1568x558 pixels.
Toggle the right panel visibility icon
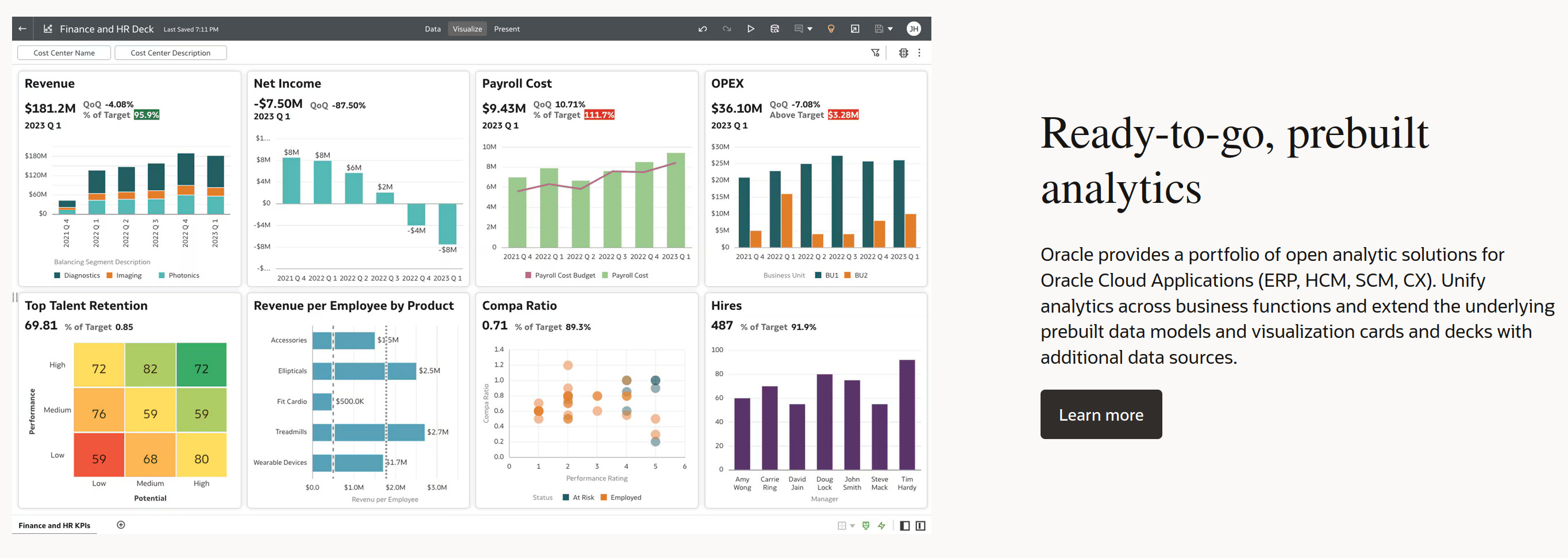(920, 525)
